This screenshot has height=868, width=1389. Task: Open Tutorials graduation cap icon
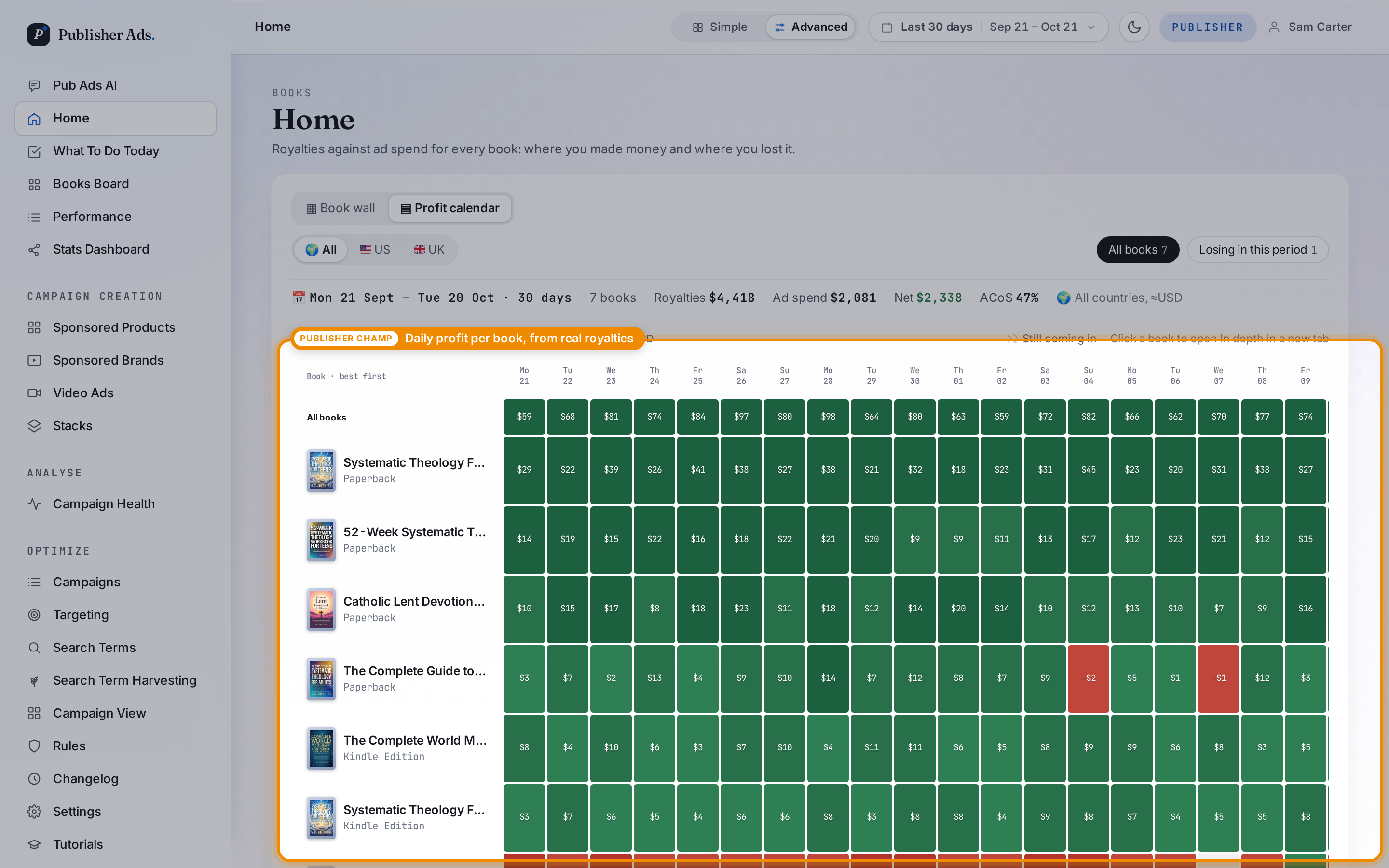click(x=34, y=843)
